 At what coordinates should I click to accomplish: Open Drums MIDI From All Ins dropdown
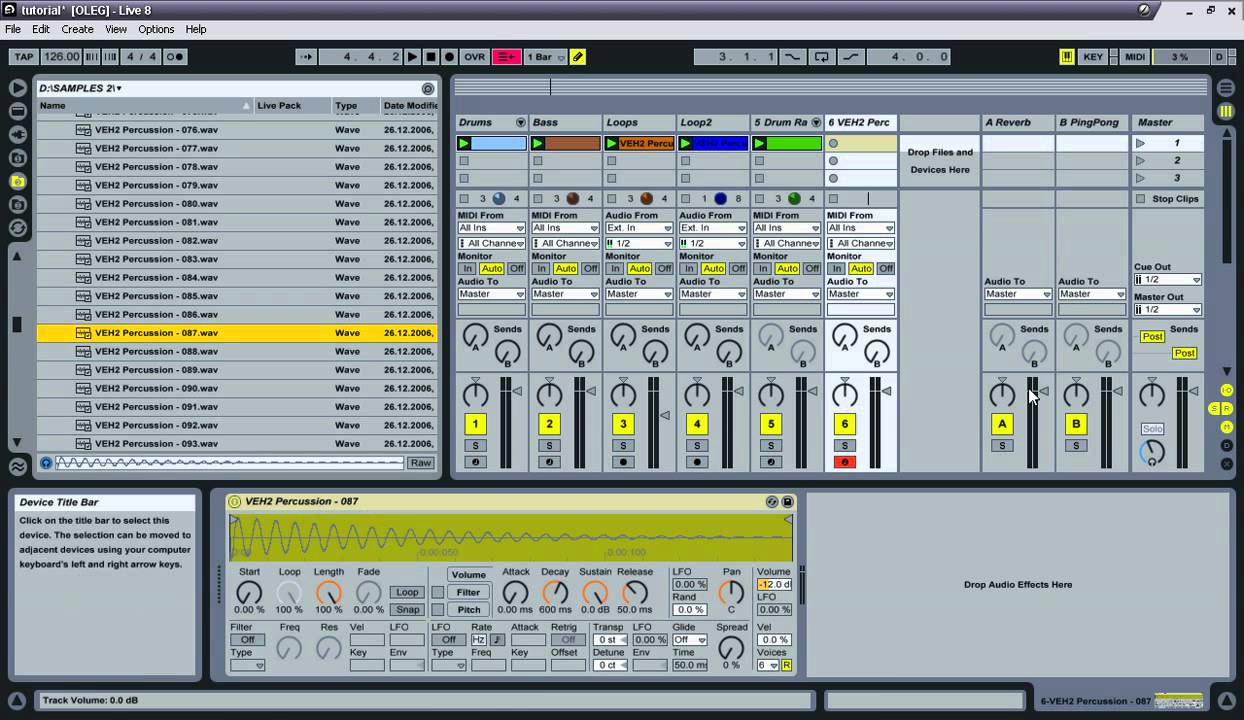pyautogui.click(x=491, y=228)
